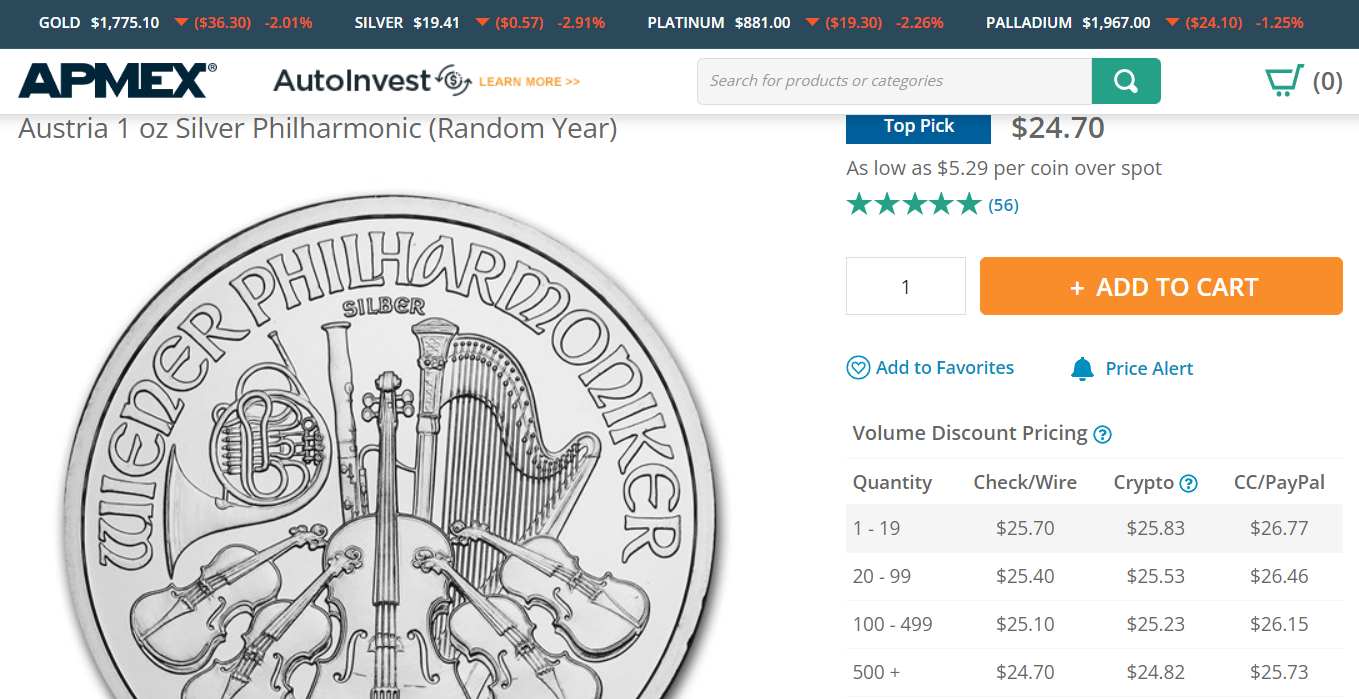Click the AutoInvest dollar cycle icon
1359x699 pixels.
coord(454,81)
